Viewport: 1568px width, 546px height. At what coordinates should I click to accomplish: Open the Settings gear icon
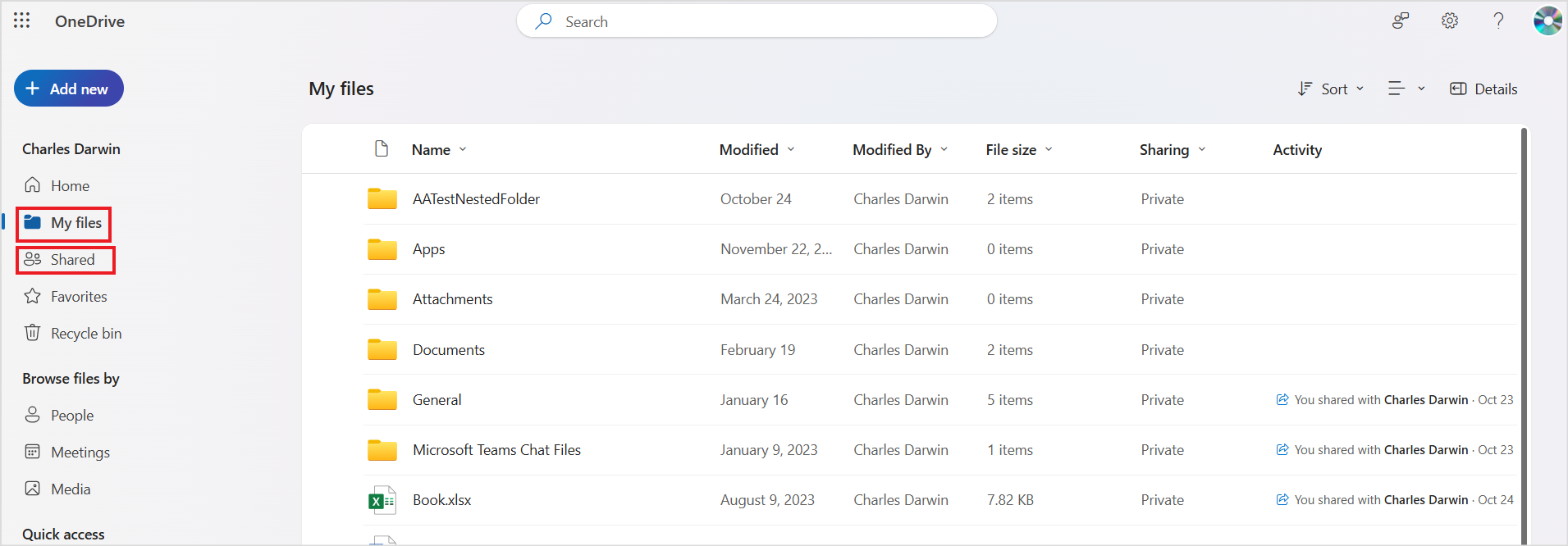pyautogui.click(x=1450, y=21)
